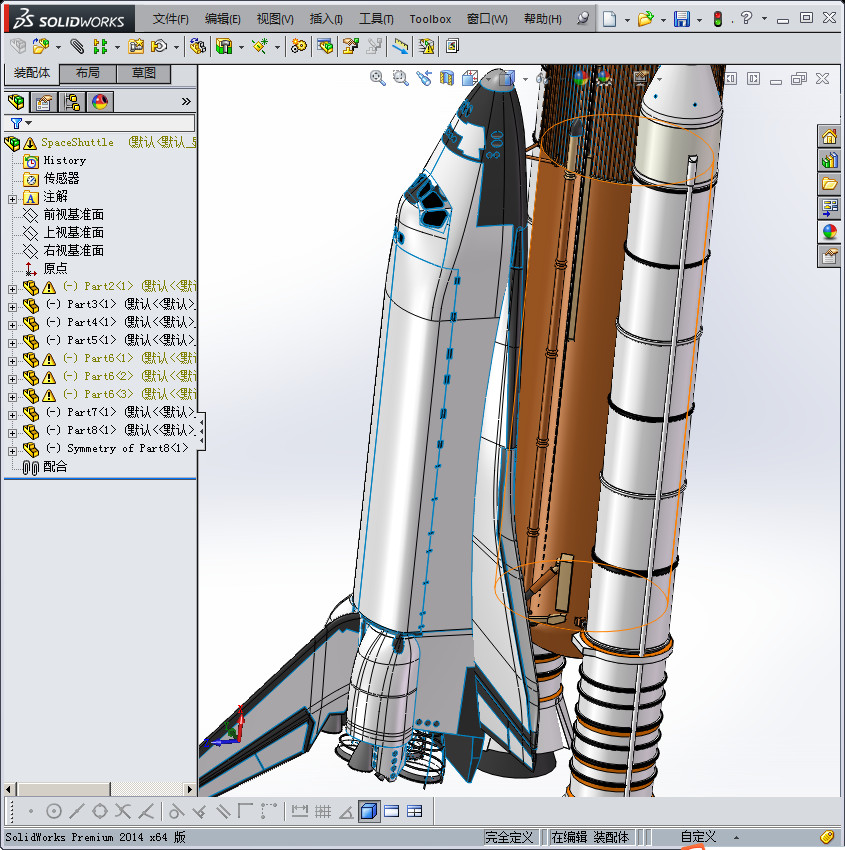Toggle the quadrant snap icon
Screen dimensions: 845x850
(x=100, y=812)
